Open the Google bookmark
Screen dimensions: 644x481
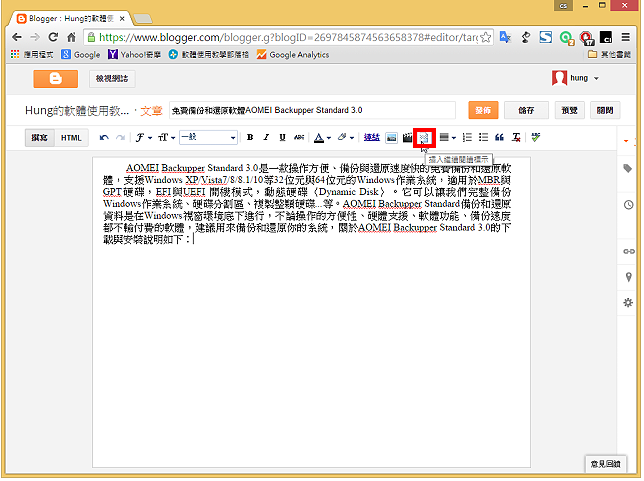coord(80,55)
